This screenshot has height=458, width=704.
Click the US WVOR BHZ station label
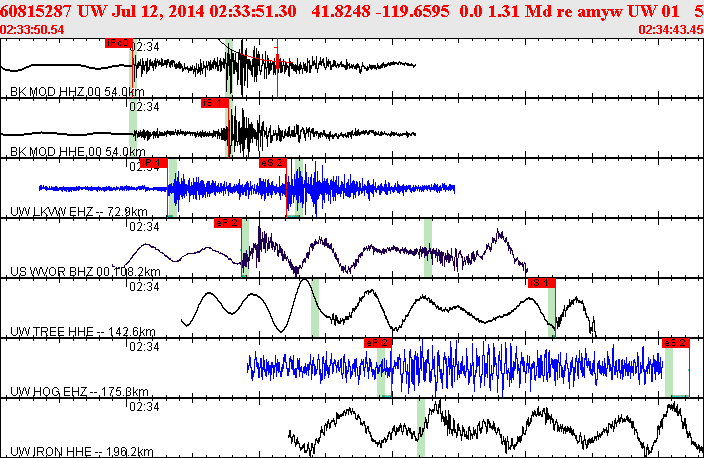(x=85, y=272)
